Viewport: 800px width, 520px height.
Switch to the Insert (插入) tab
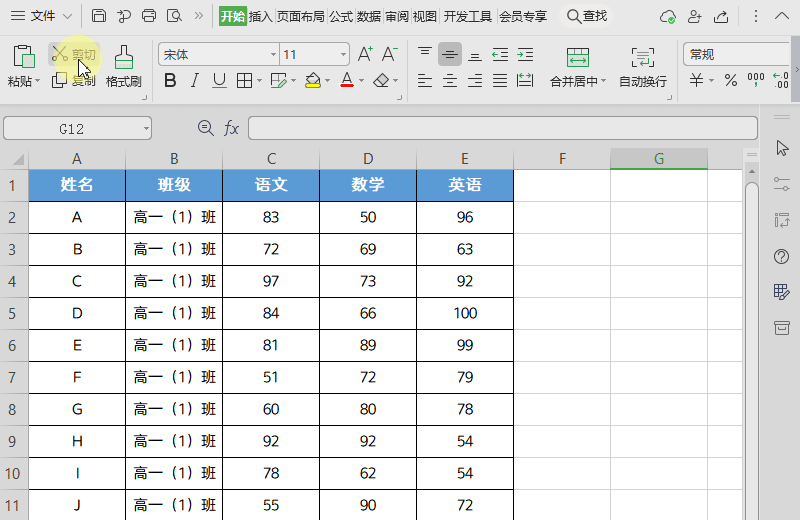point(260,16)
